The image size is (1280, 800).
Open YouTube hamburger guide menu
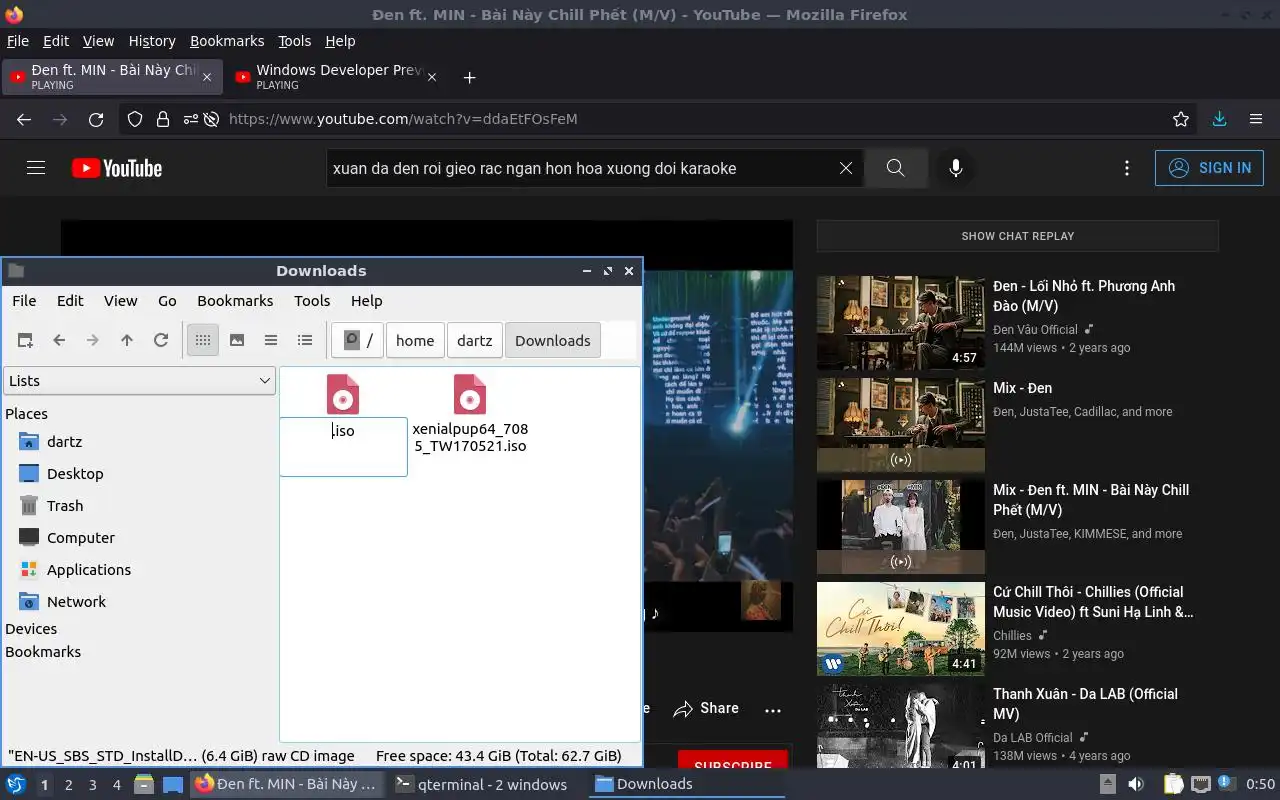(x=36, y=168)
